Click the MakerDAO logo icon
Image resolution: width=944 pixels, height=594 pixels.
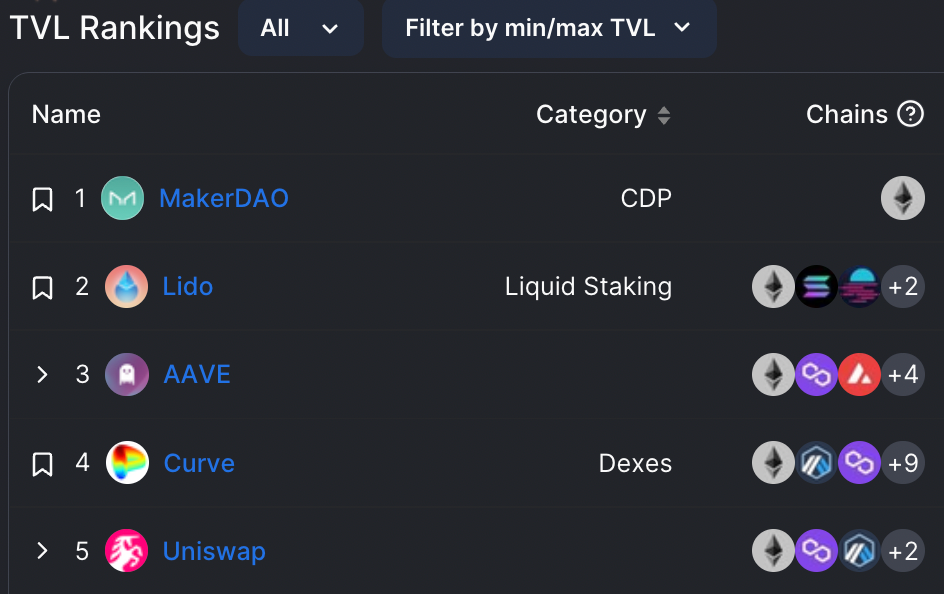click(123, 198)
